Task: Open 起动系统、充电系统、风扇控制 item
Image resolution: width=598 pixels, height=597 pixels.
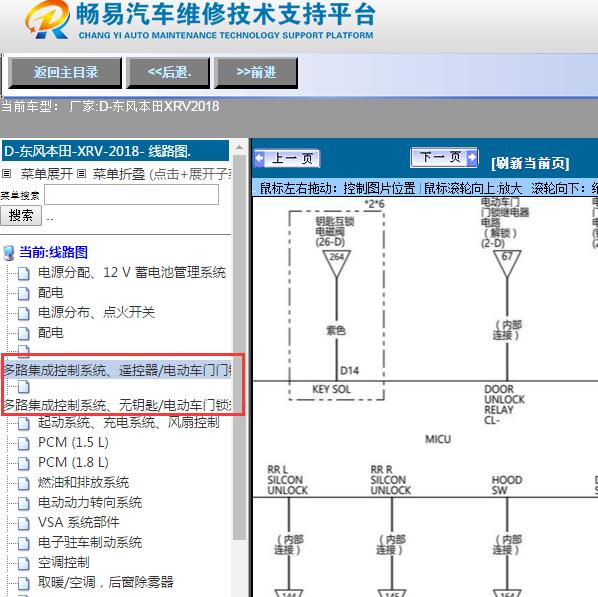Action: point(129,422)
